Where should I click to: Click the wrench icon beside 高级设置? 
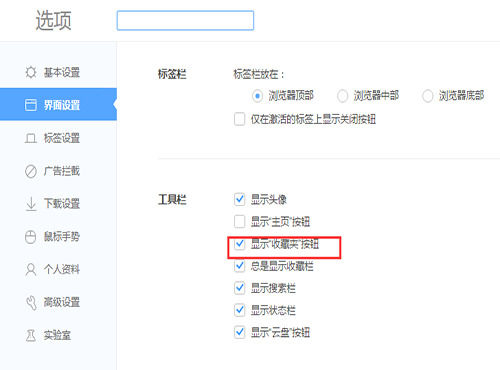(31, 302)
